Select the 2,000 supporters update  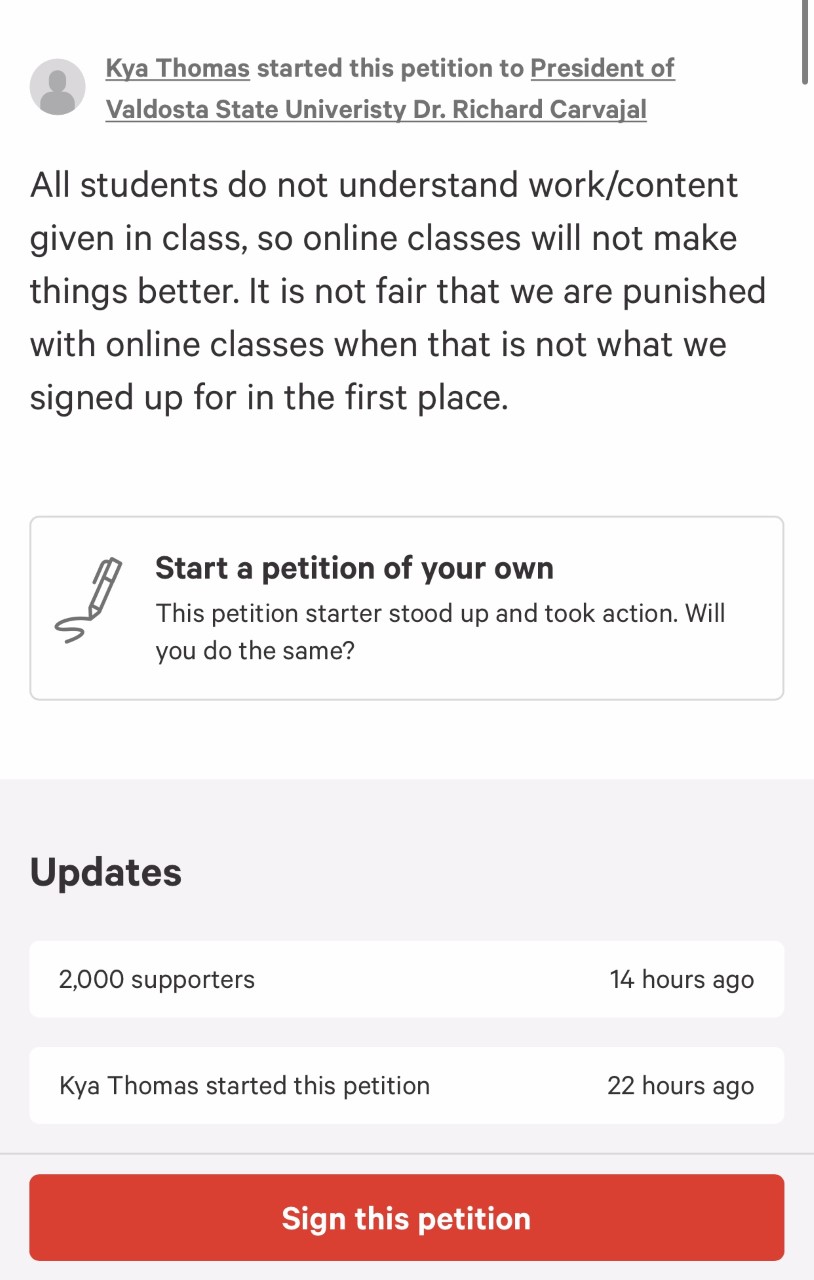(407, 979)
